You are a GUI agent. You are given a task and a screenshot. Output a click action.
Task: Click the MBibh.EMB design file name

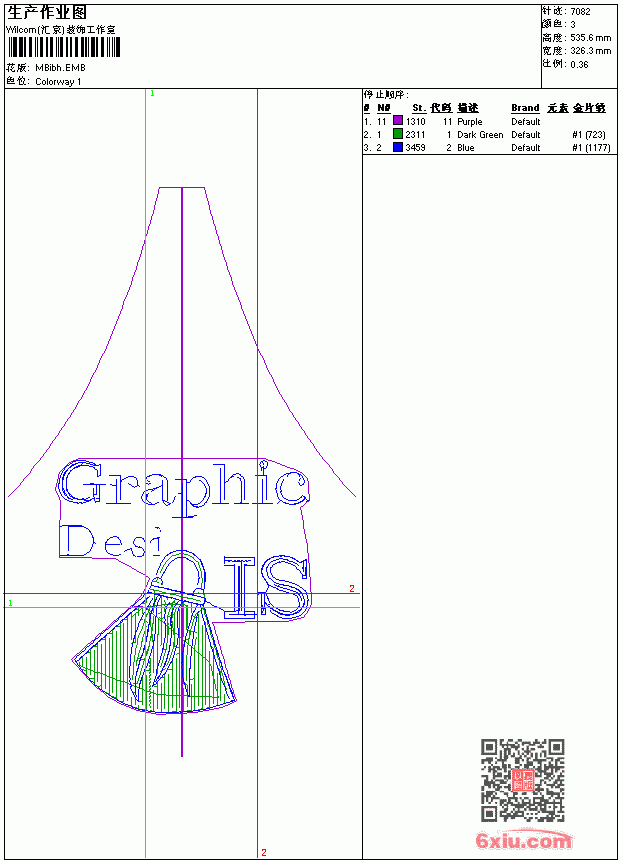point(60,68)
